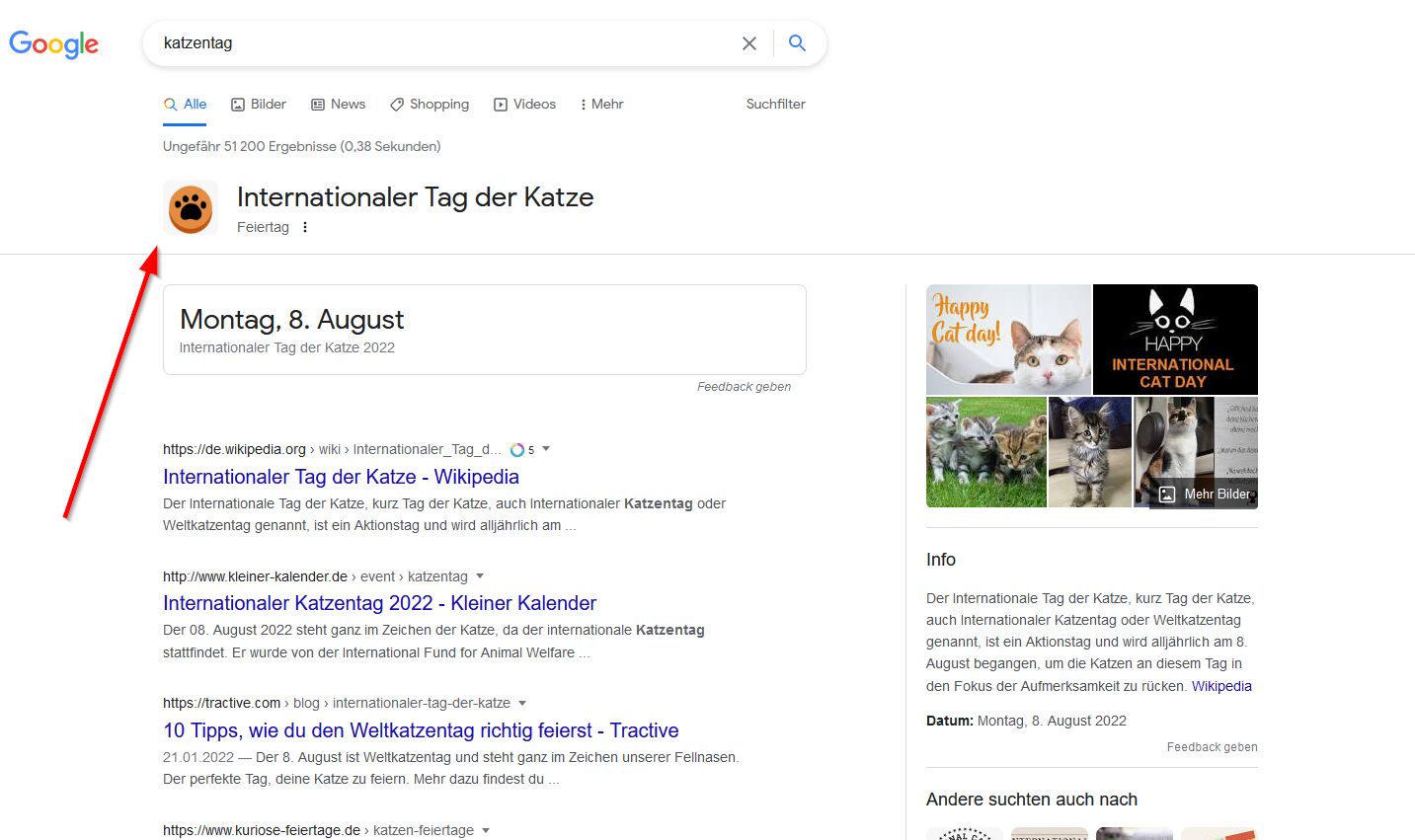1415x840 pixels.
Task: Click the colored ring icon beside Wikipedia URL
Action: click(517, 450)
